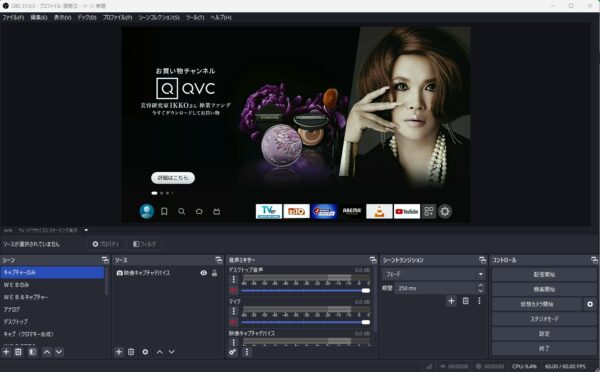Open 映像キャプチャデバイス mixer three-dot menu
This screenshot has height=372, width=600.
click(x=234, y=342)
